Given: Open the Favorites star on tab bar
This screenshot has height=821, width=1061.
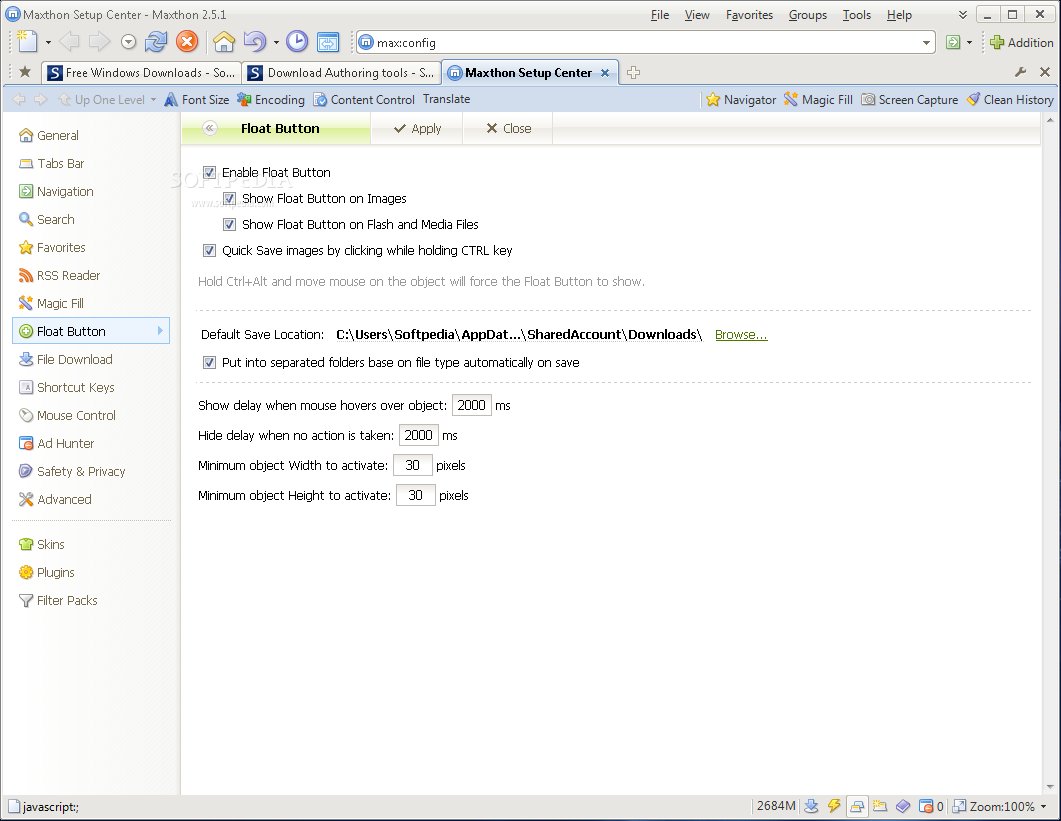Looking at the screenshot, I should pyautogui.click(x=25, y=72).
